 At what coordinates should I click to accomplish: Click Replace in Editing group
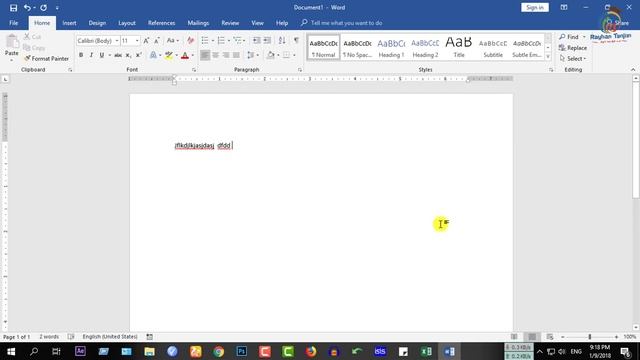573,48
